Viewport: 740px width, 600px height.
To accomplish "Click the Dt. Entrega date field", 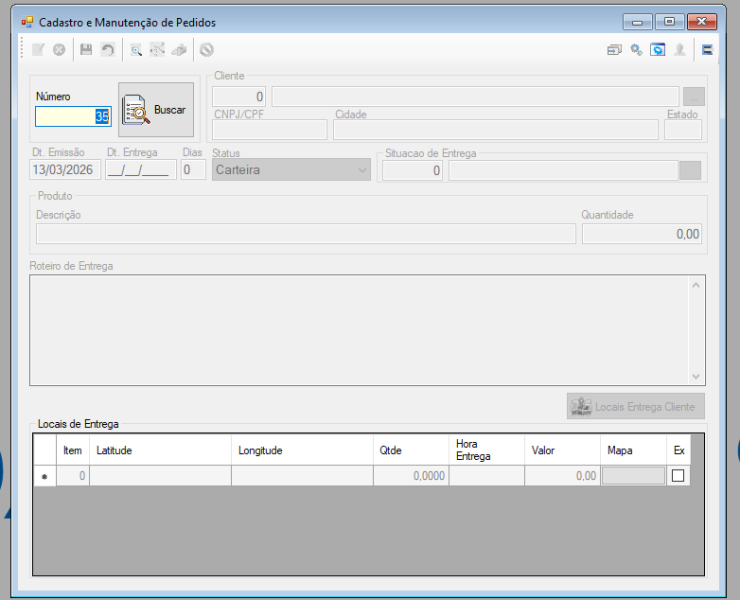I will (x=141, y=170).
